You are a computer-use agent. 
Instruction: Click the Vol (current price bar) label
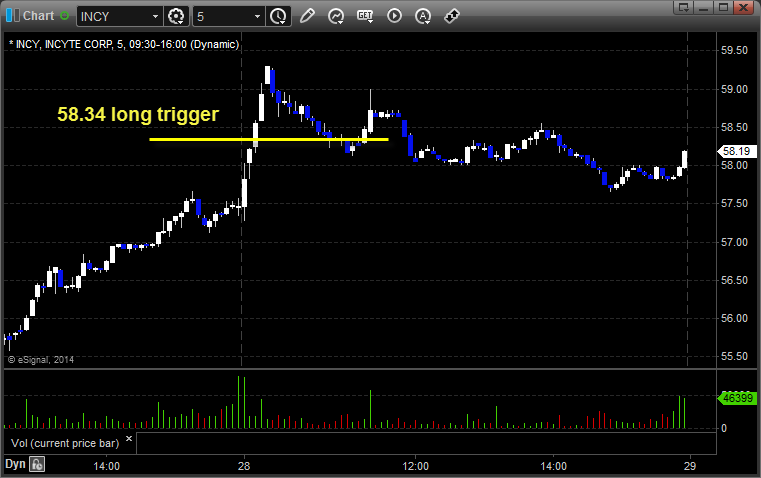click(x=65, y=443)
